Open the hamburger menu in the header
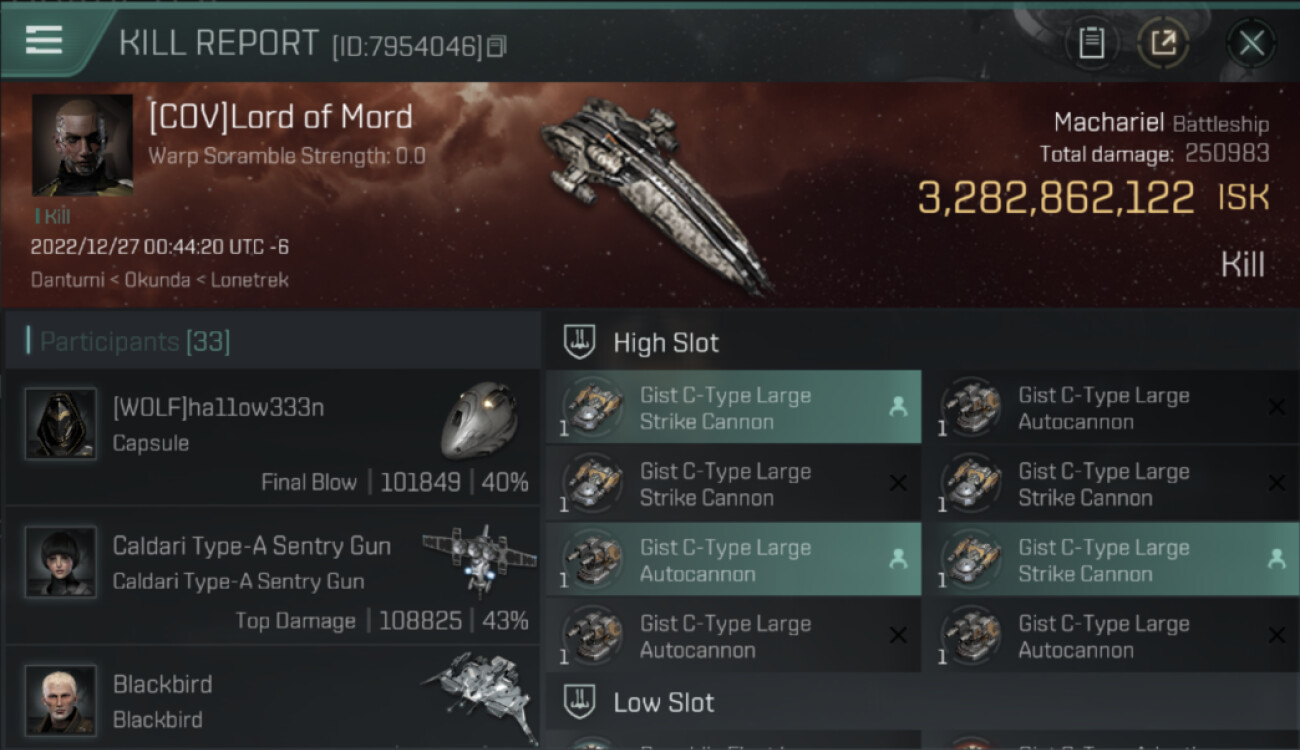The width and height of the screenshot is (1300, 750). 43,40
